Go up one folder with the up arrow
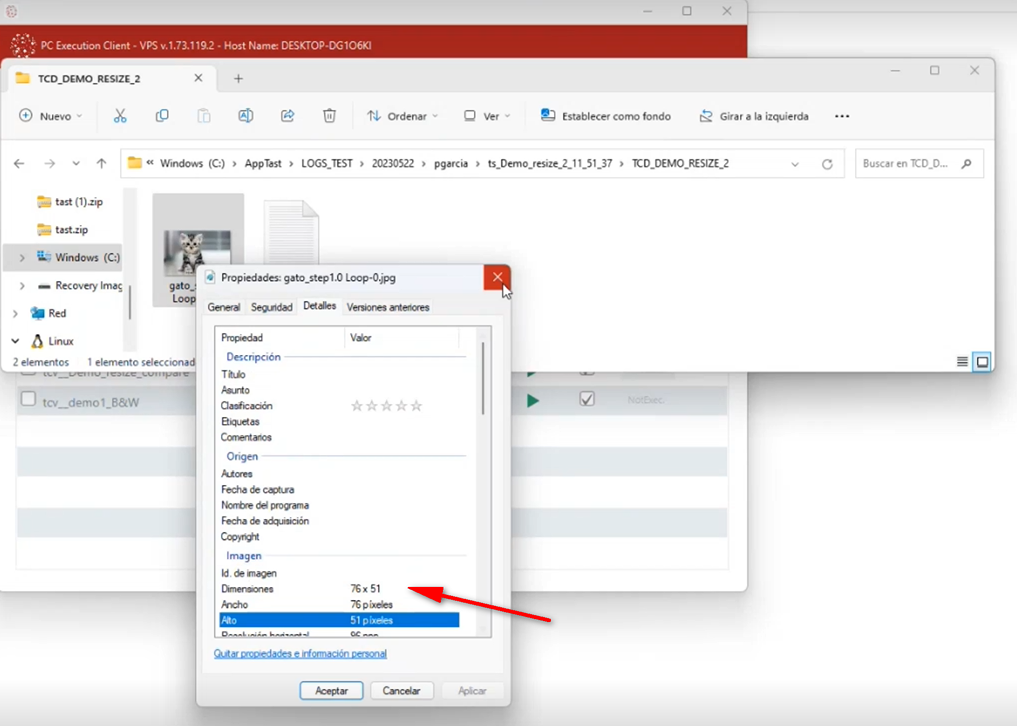Screen dimensions: 1017x726 (x=101, y=164)
